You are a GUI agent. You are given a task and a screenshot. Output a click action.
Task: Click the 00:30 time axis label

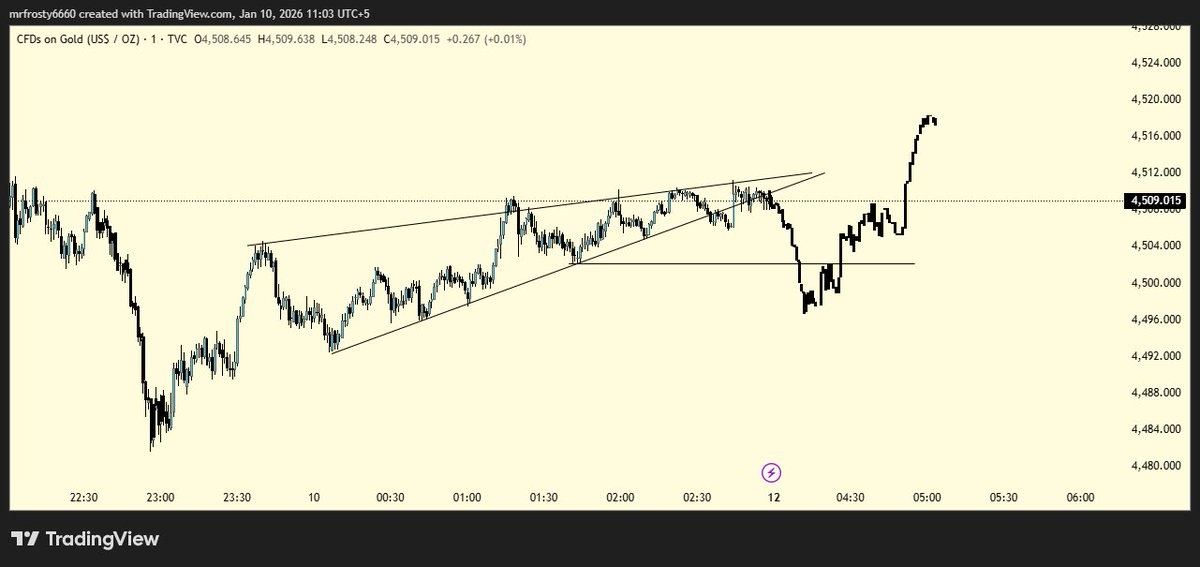[x=390, y=497]
